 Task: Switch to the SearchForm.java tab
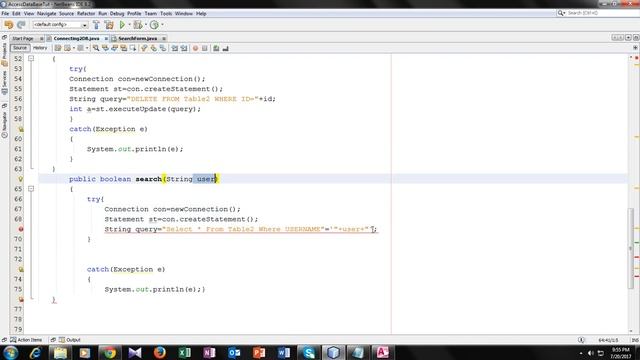pyautogui.click(x=138, y=38)
